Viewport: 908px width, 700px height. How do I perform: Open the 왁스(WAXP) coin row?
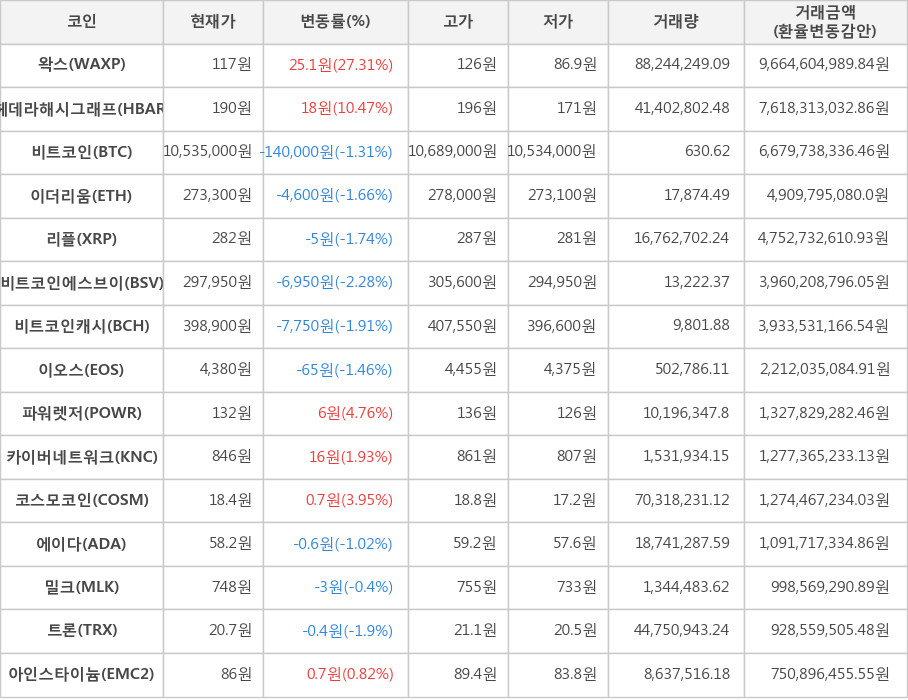[82, 65]
